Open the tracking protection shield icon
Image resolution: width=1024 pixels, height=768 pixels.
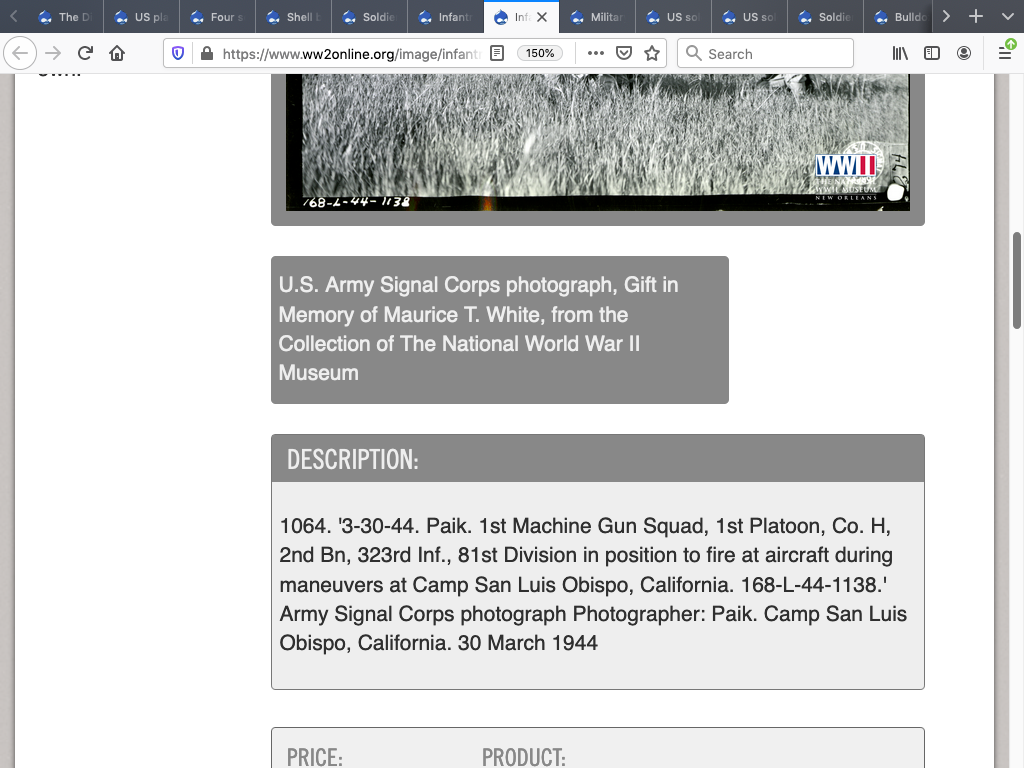point(178,53)
